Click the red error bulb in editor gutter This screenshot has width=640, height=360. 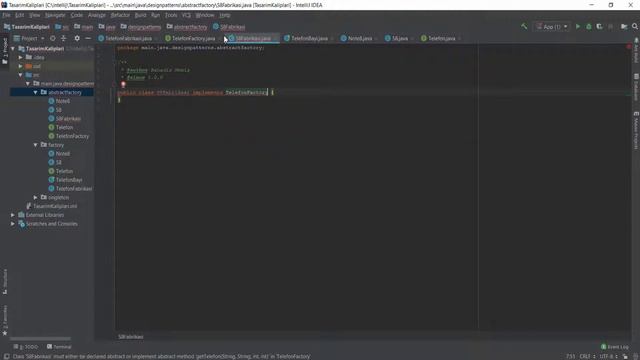coord(123,84)
